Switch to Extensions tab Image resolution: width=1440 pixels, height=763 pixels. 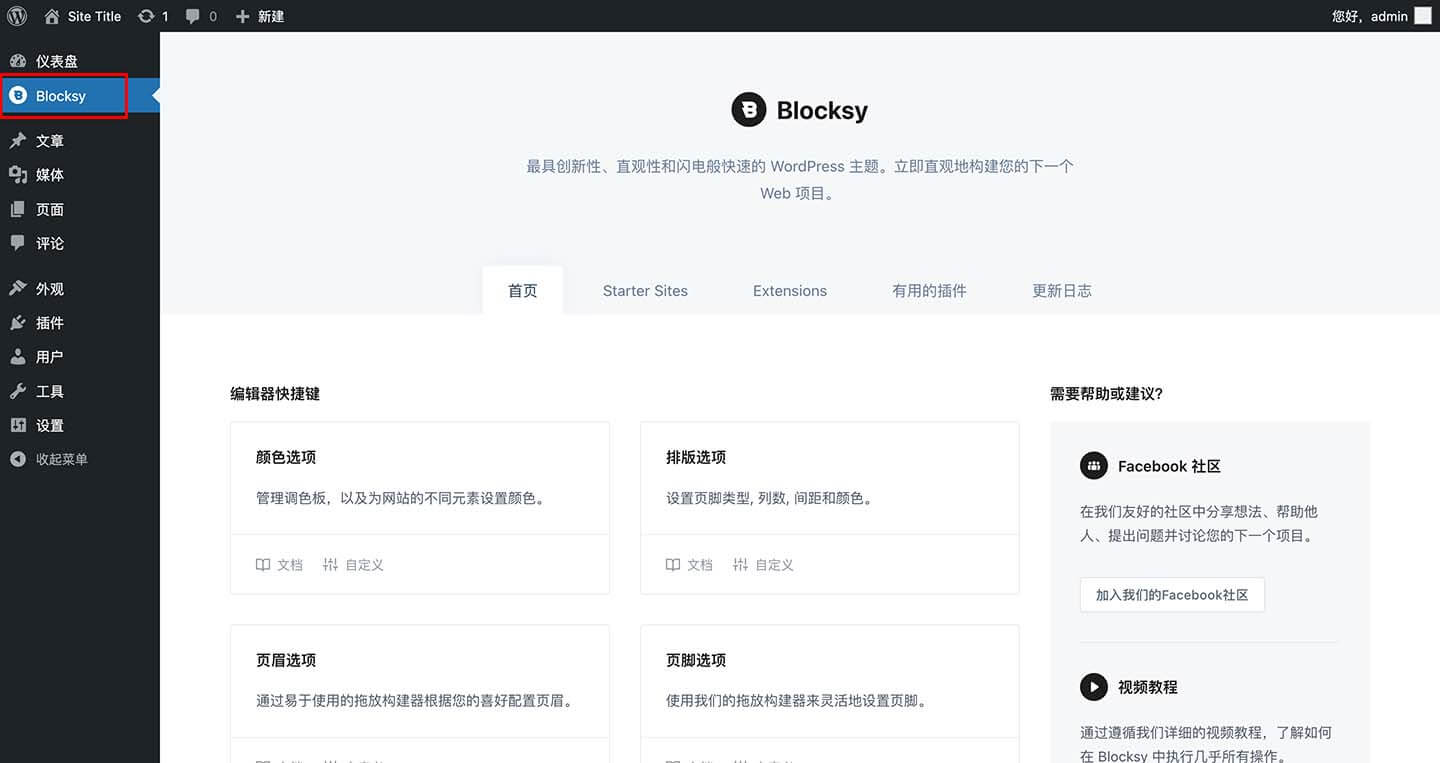pyautogui.click(x=790, y=291)
